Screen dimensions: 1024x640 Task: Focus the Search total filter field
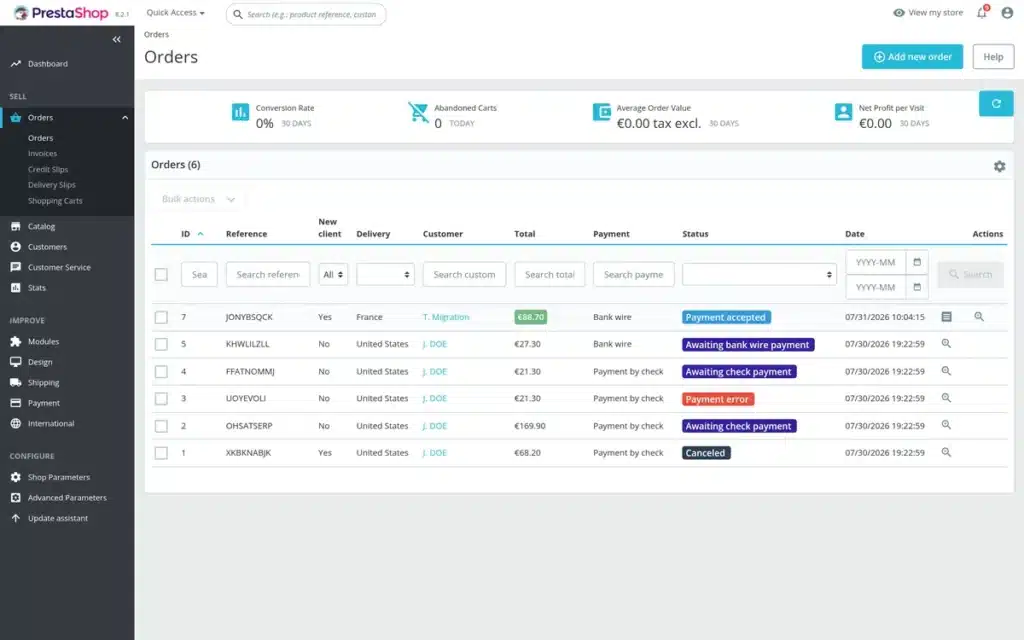click(x=550, y=274)
